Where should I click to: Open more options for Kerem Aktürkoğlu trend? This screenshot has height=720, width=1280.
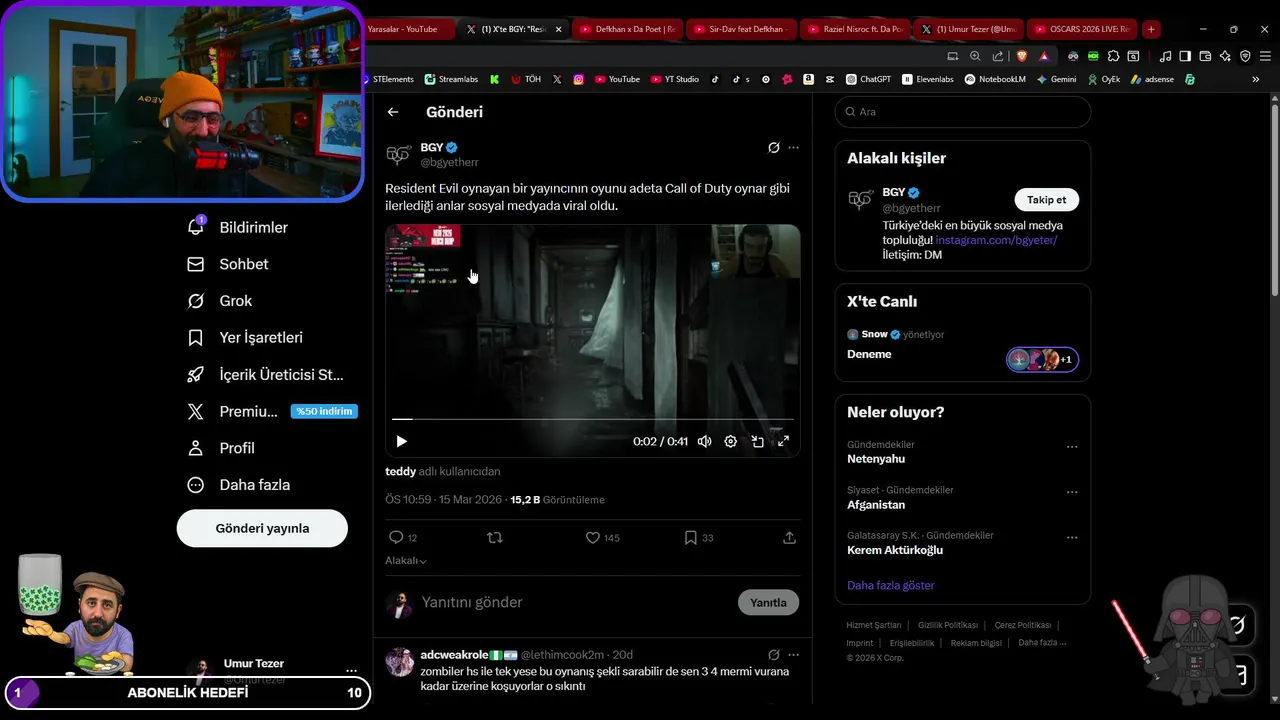[1072, 537]
